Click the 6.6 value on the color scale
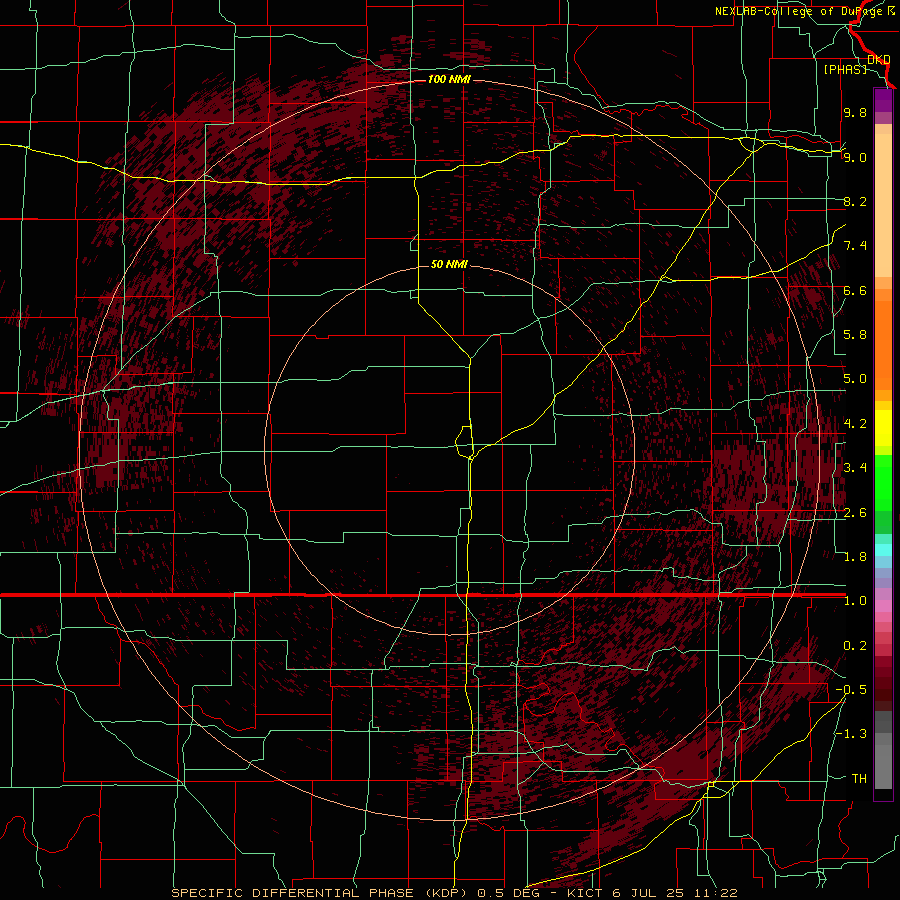 point(855,290)
